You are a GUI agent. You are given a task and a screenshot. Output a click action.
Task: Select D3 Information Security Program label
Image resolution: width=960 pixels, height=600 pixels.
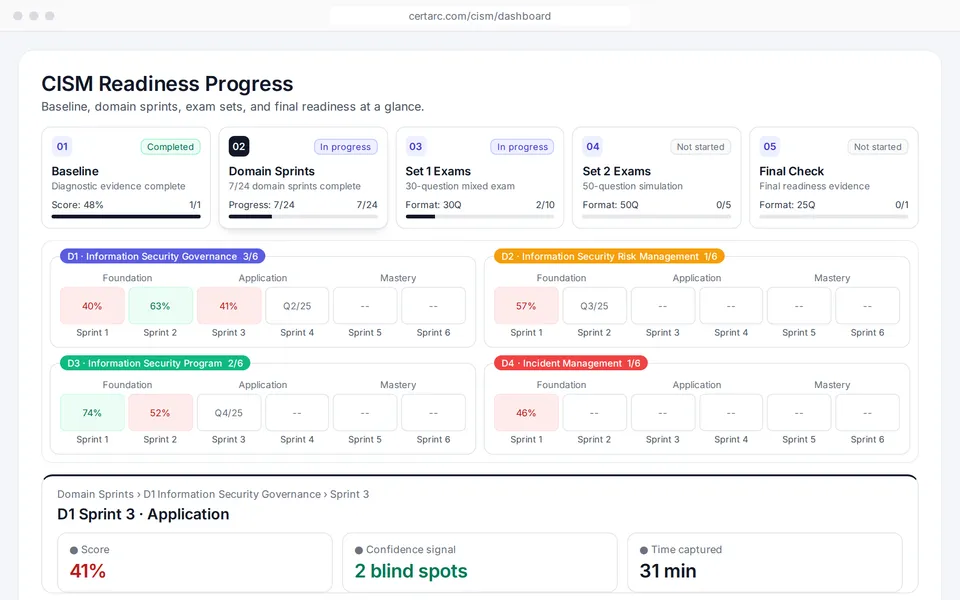pos(155,363)
